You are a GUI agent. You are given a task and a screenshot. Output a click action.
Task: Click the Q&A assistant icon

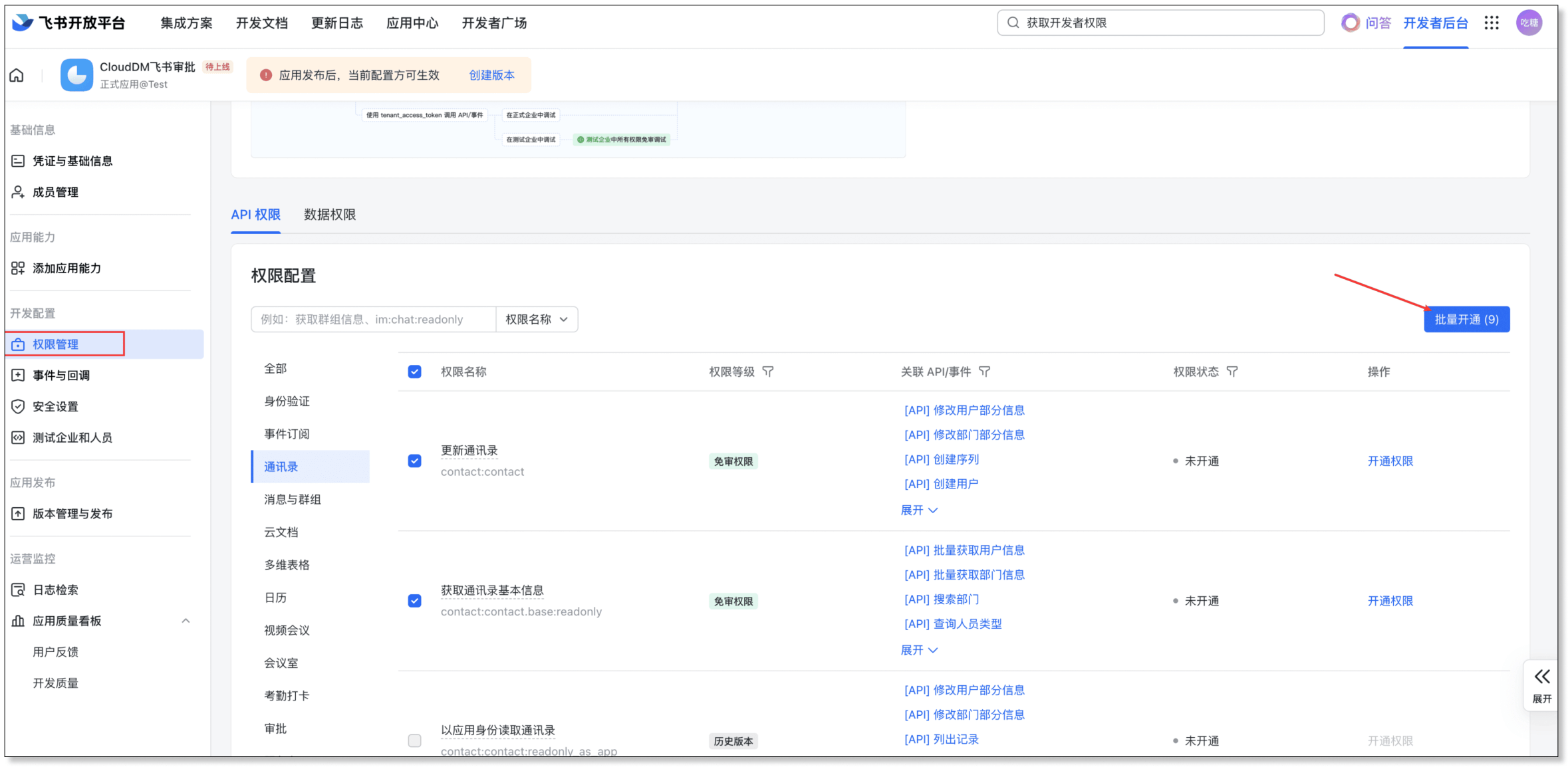click(1350, 23)
